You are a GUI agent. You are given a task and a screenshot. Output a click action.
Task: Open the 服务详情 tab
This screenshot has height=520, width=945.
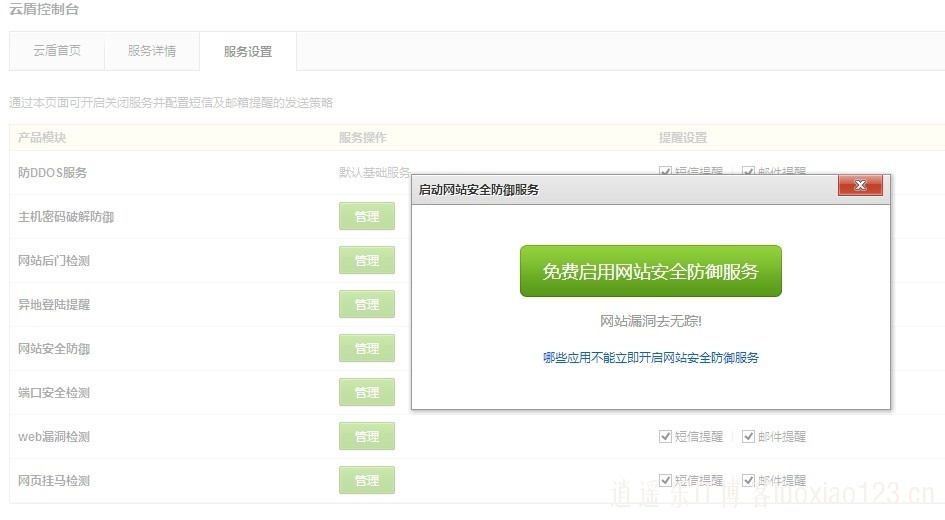pyautogui.click(x=152, y=51)
